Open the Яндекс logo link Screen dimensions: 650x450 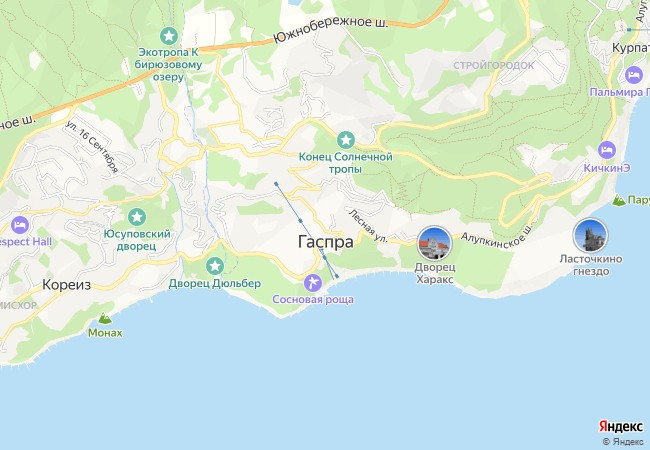coord(621,426)
